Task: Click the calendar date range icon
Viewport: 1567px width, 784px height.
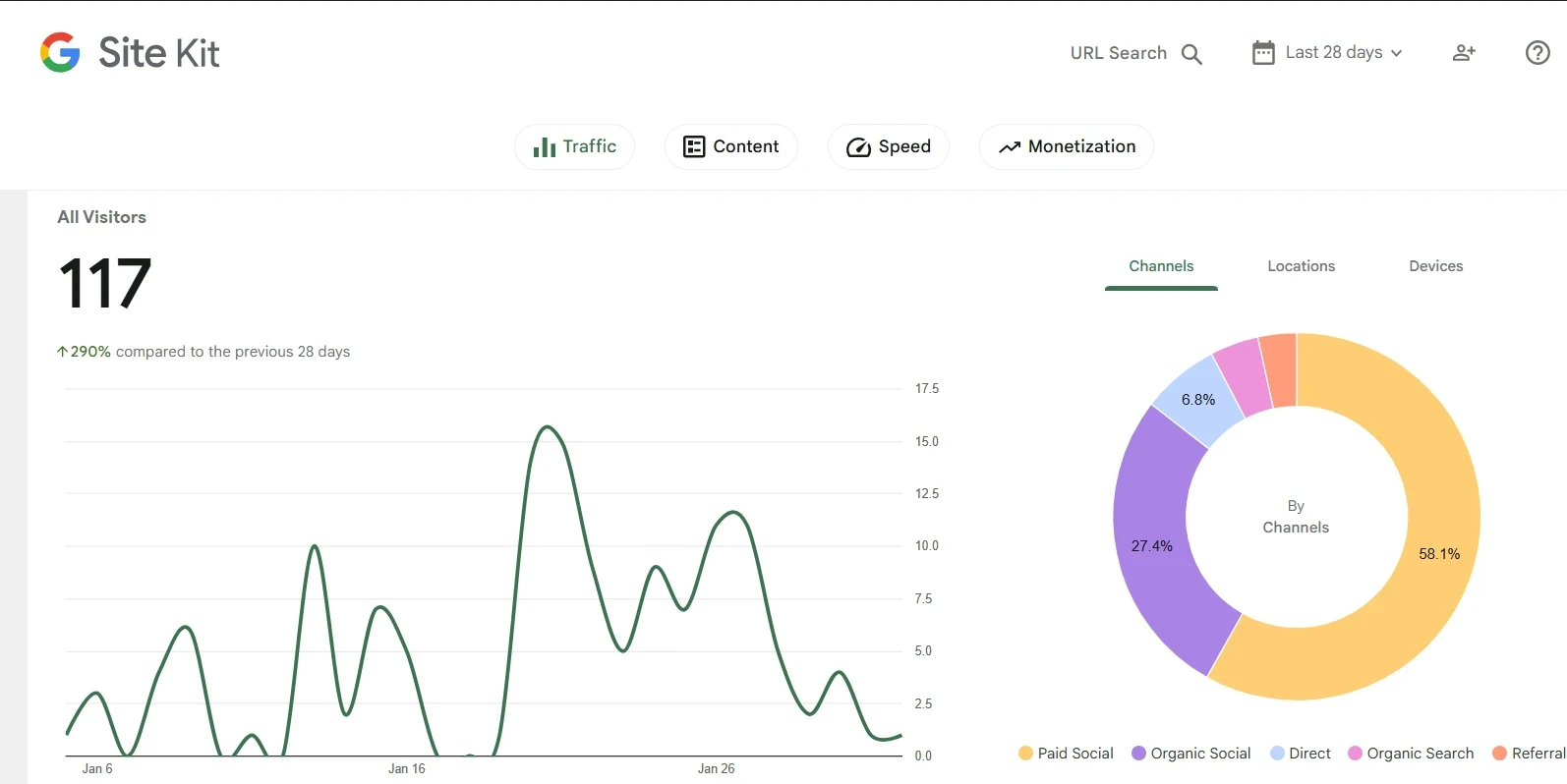Action: pos(1263,53)
